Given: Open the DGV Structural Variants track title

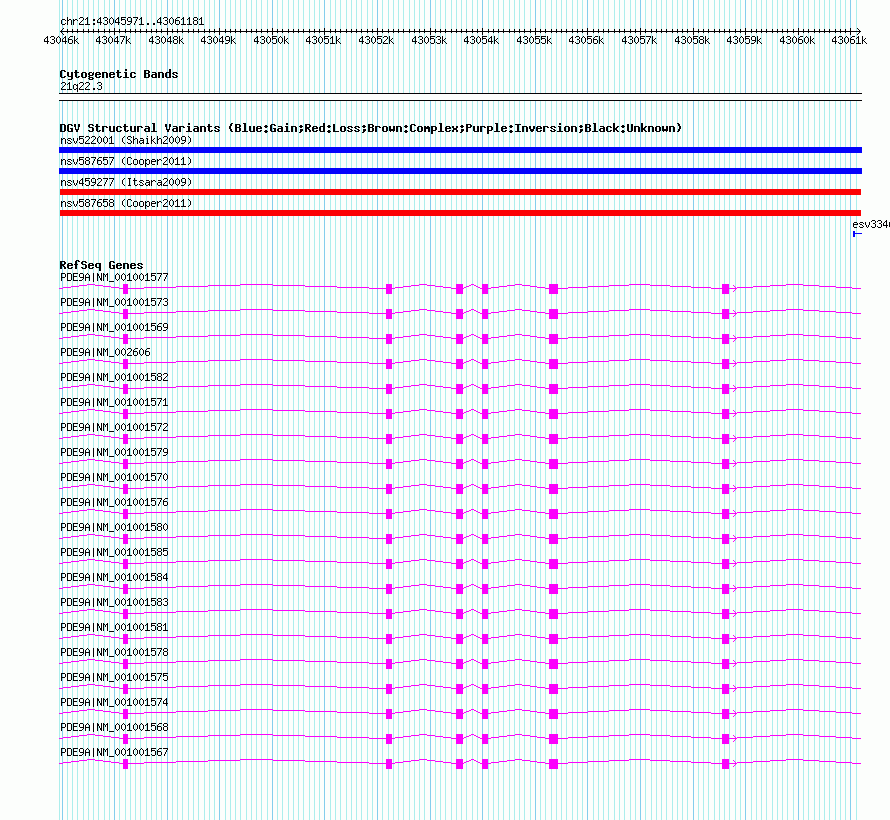Looking at the screenshot, I should coord(371,128).
